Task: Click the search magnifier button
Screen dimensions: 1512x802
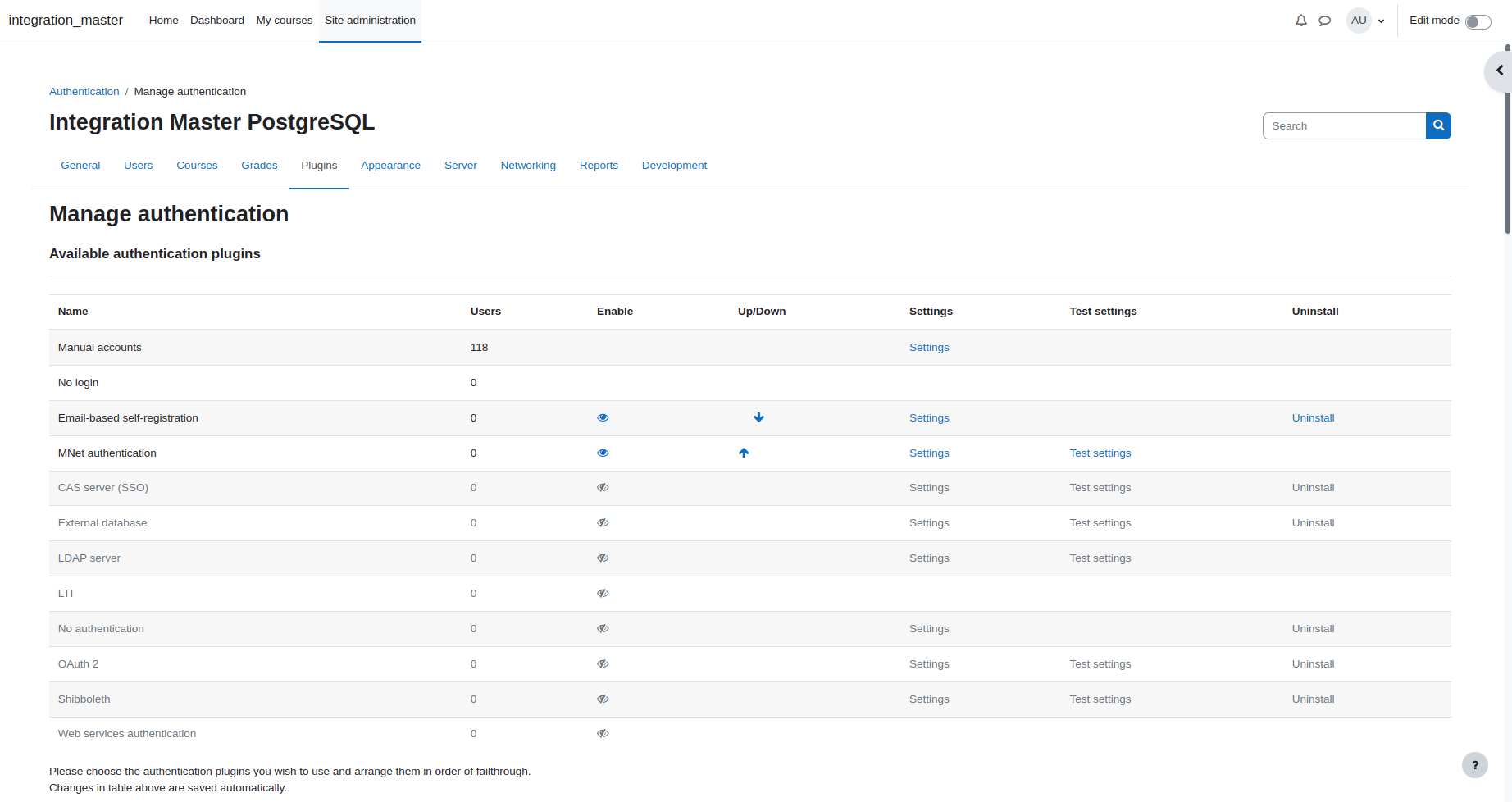Action: click(x=1438, y=125)
